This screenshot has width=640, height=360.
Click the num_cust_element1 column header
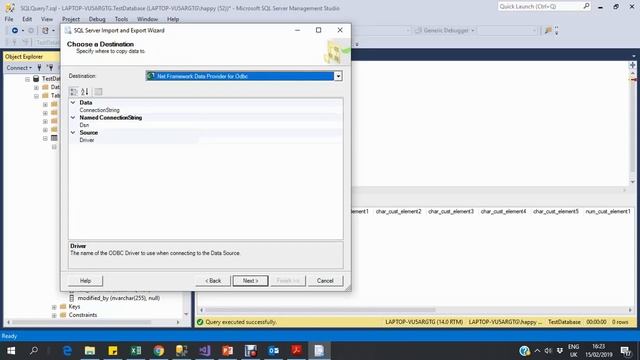pyautogui.click(x=608, y=211)
